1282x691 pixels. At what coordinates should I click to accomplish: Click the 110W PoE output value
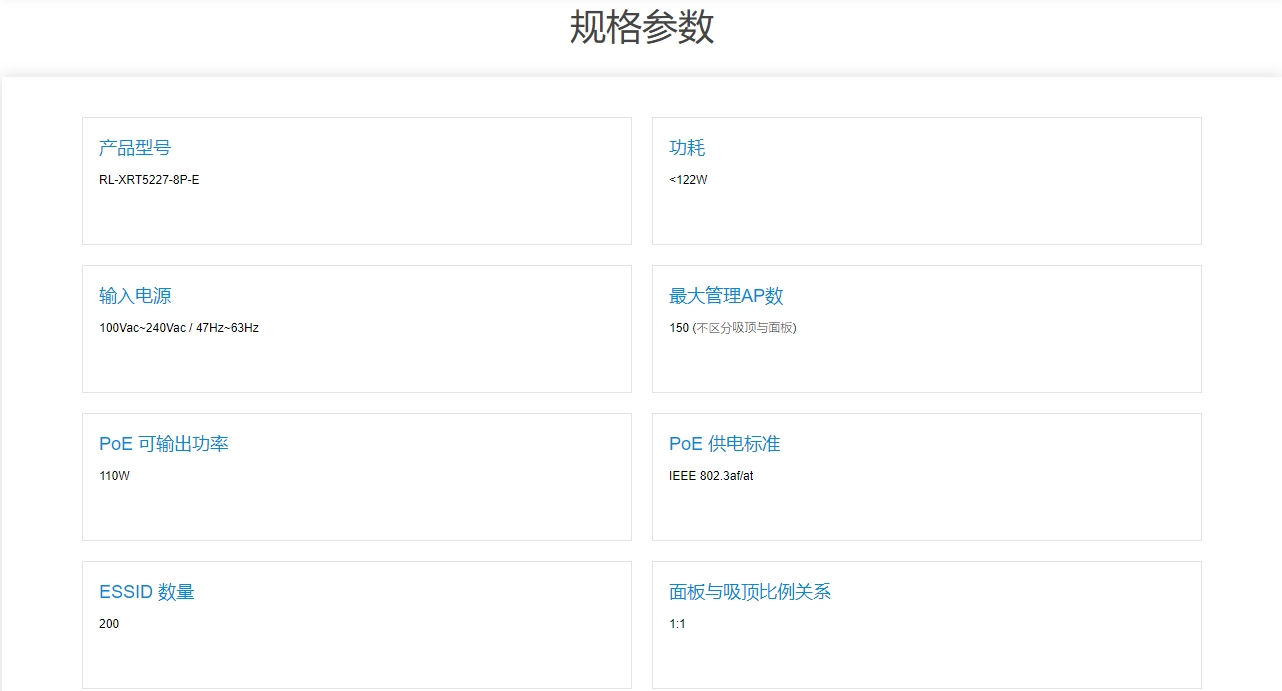pos(114,476)
